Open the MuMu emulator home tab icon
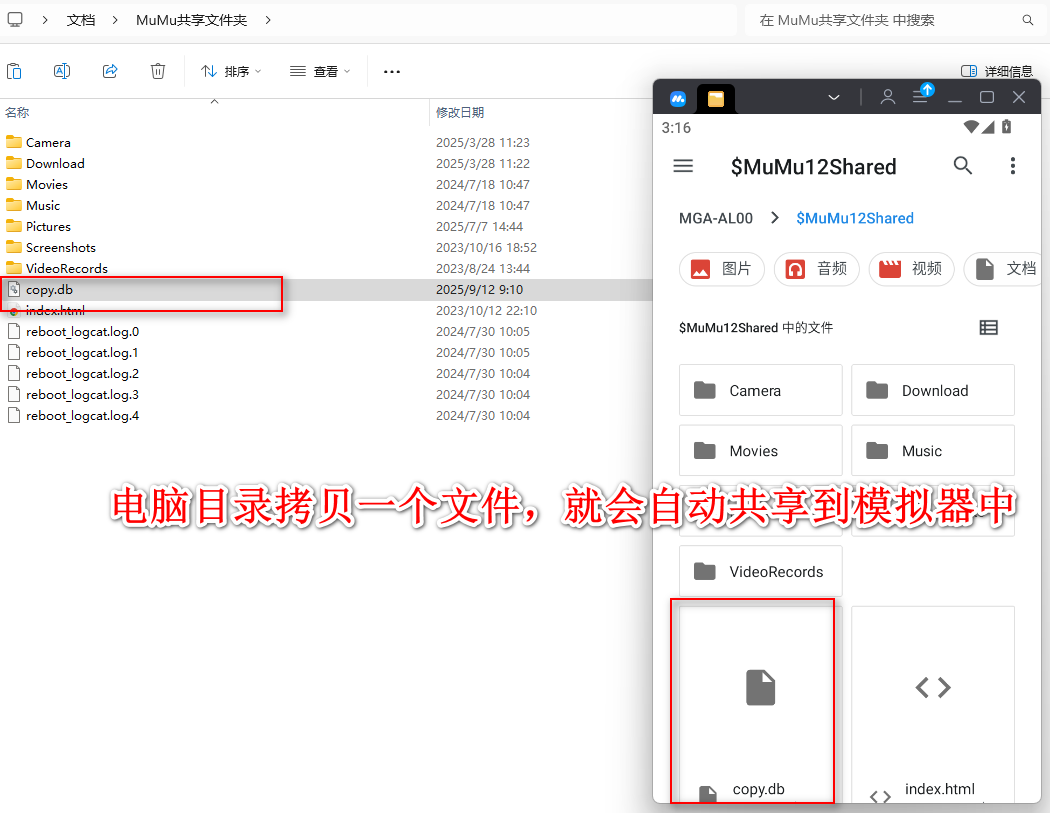 [x=678, y=98]
